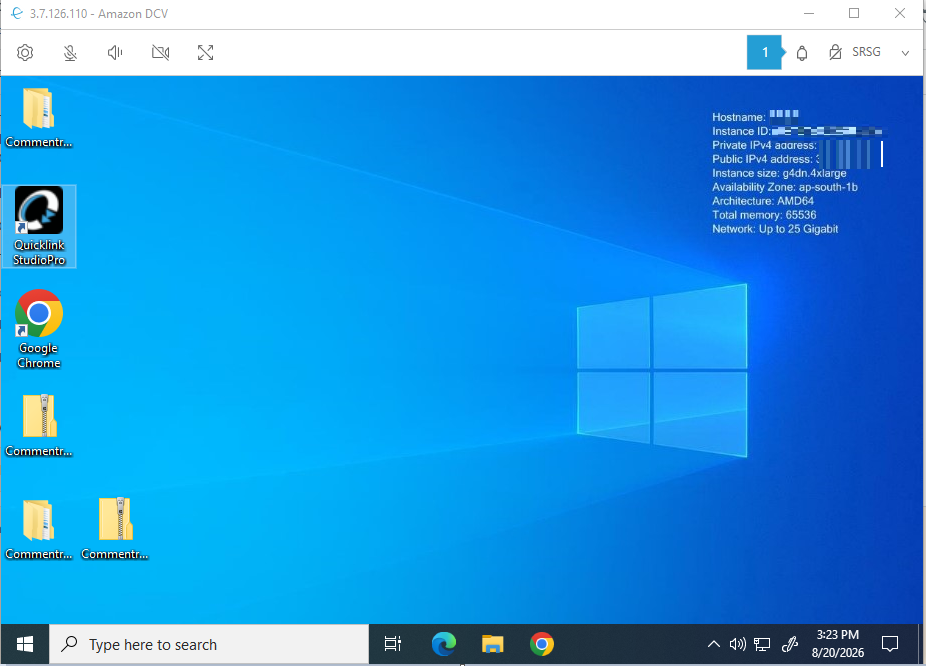This screenshot has width=926, height=666.
Task: Select the top Commentr... folder on desktop
Action: 39,117
